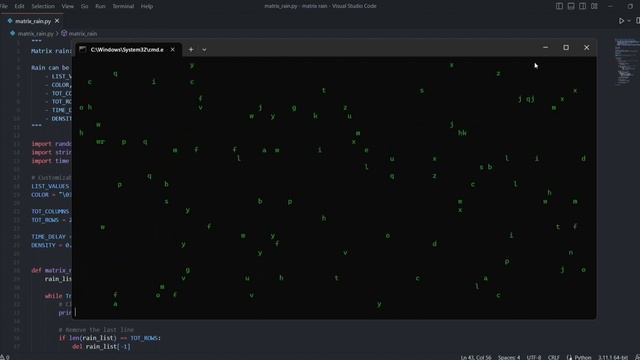Open the Help menu

pyautogui.click(x=147, y=6)
